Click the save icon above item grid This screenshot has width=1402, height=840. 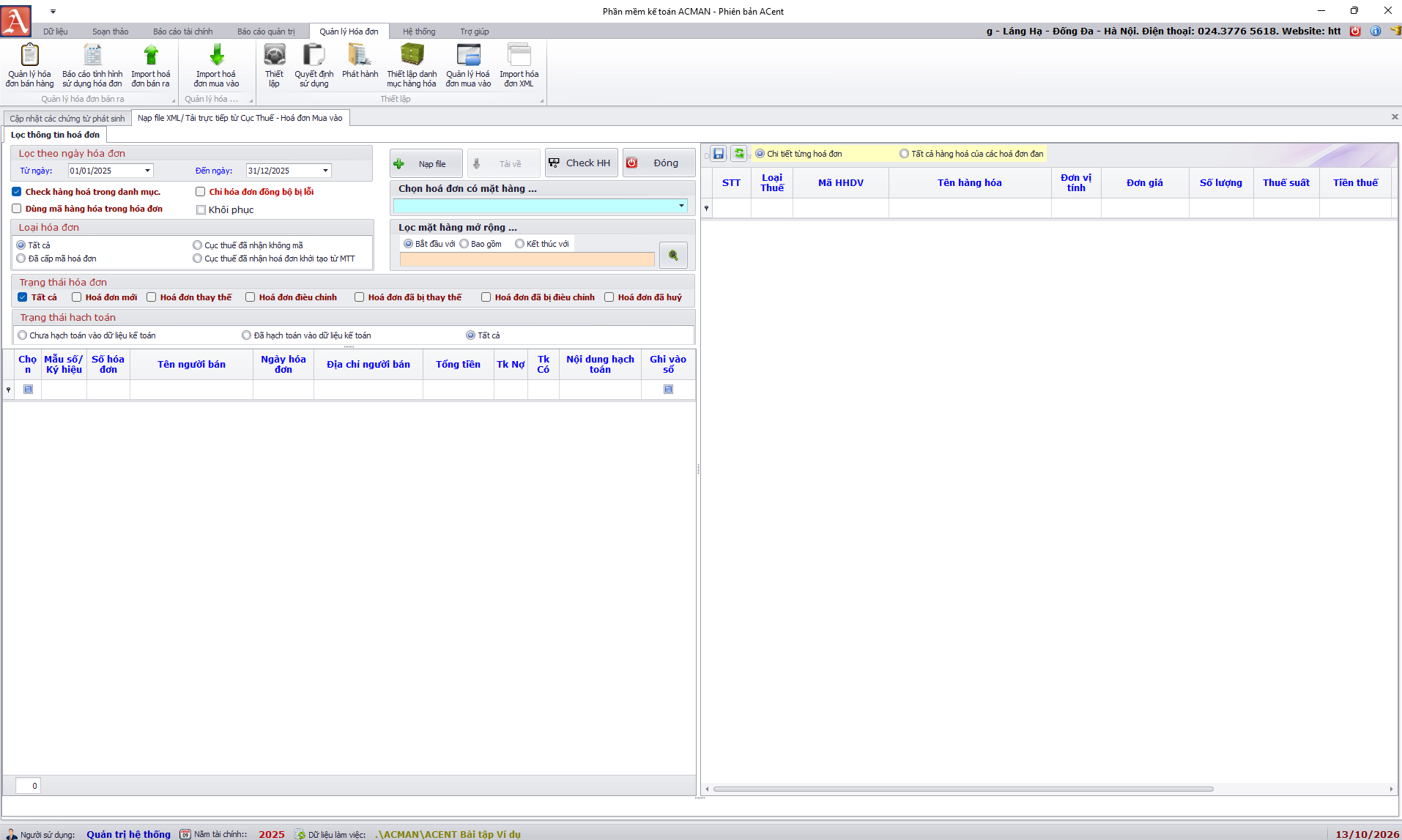[719, 153]
